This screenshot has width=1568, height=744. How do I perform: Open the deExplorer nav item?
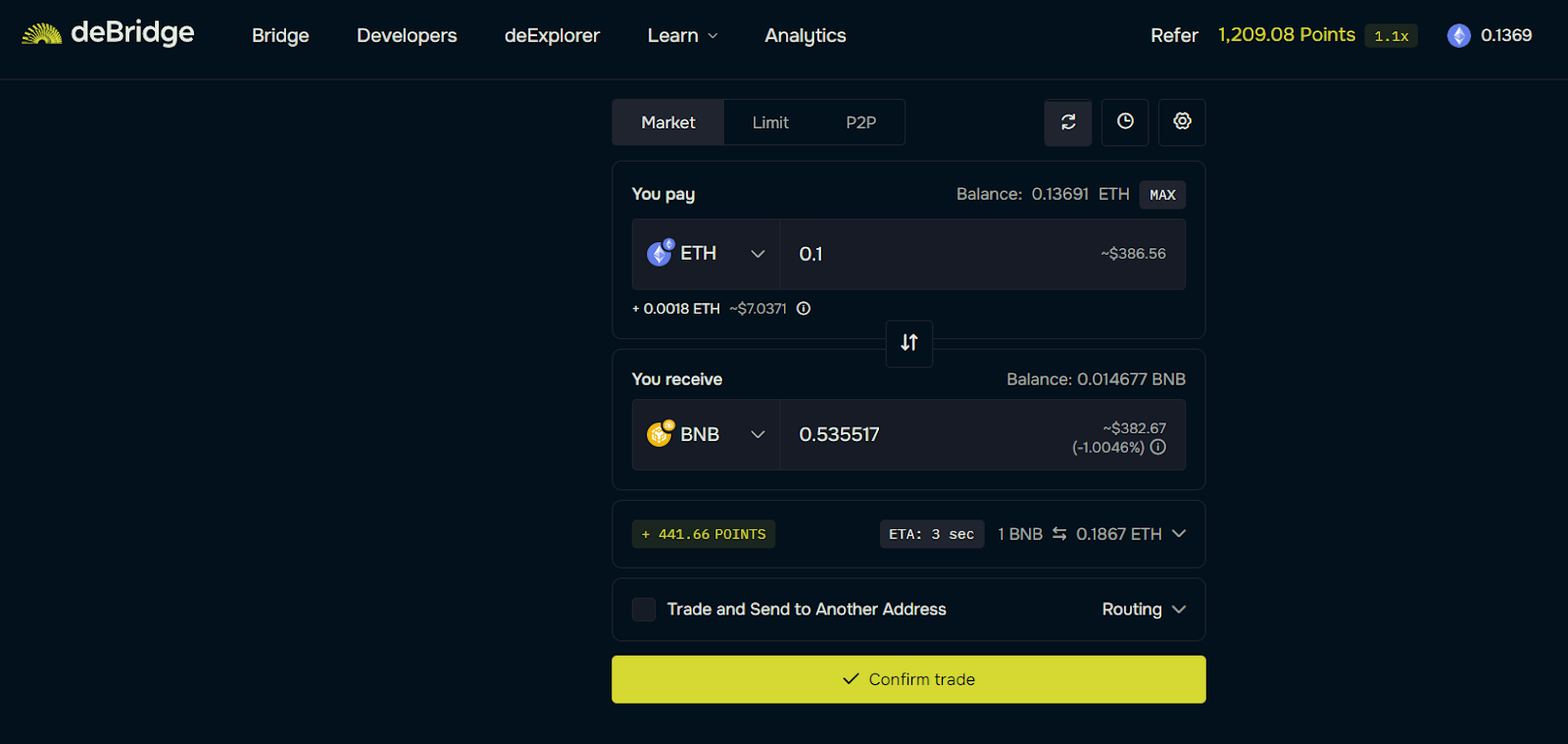552,35
